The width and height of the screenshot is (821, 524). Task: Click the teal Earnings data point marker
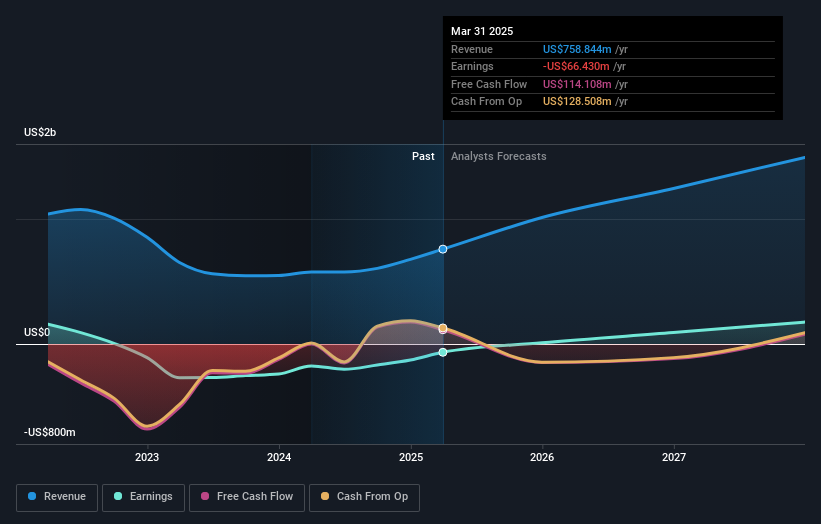point(443,352)
